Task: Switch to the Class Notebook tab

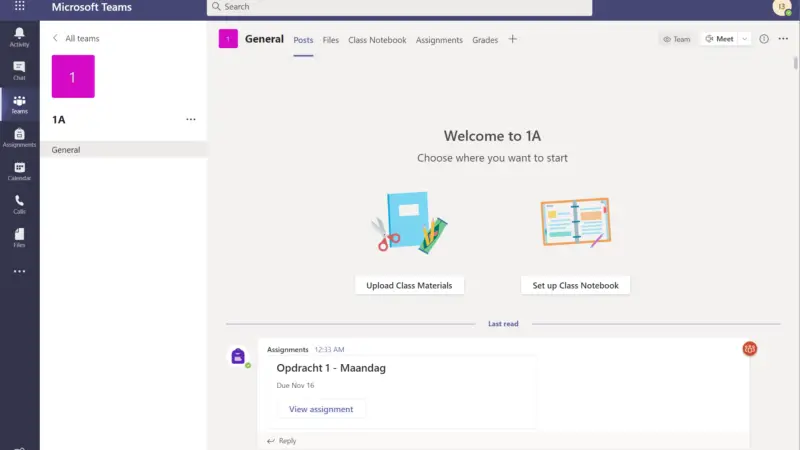Action: (x=377, y=40)
